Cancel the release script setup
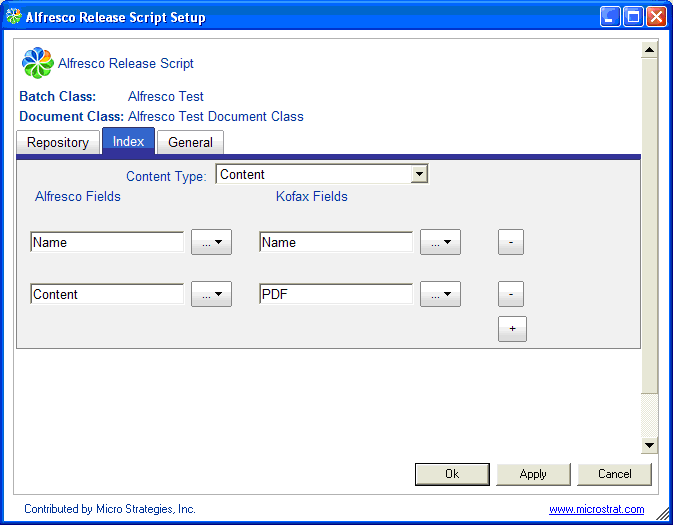Screen dimensions: 673x525 pyautogui.click(x=614, y=474)
